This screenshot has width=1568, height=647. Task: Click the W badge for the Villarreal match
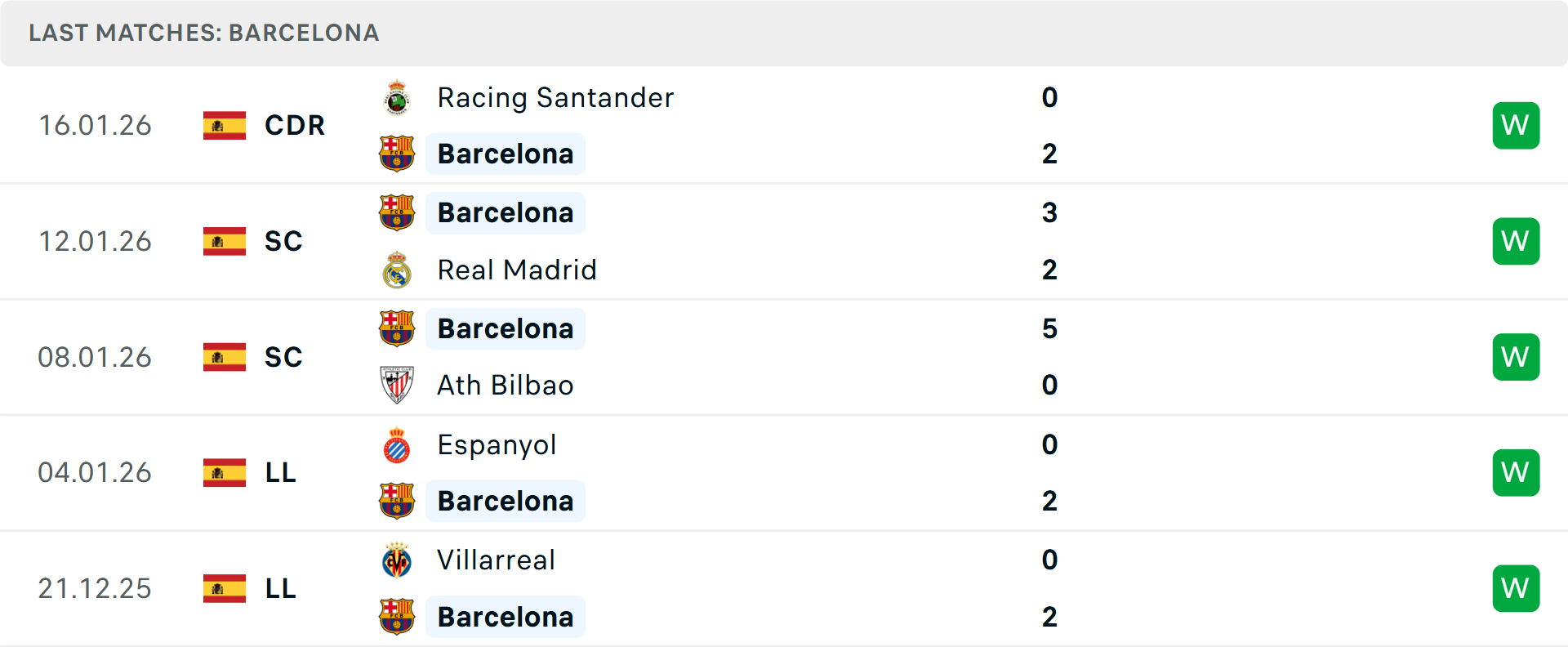click(1516, 588)
